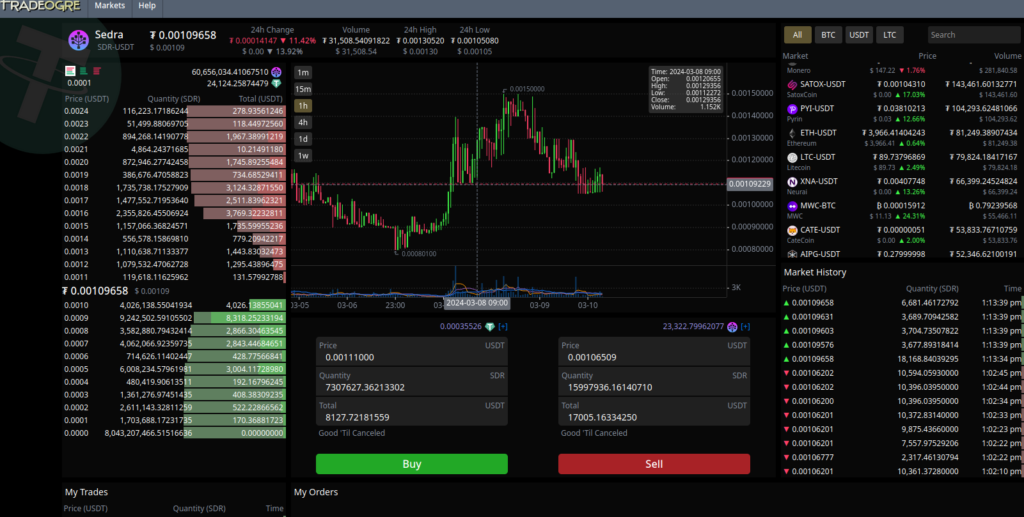Open the ETH-USDT market
The width and height of the screenshot is (1024, 517).
[902, 138]
